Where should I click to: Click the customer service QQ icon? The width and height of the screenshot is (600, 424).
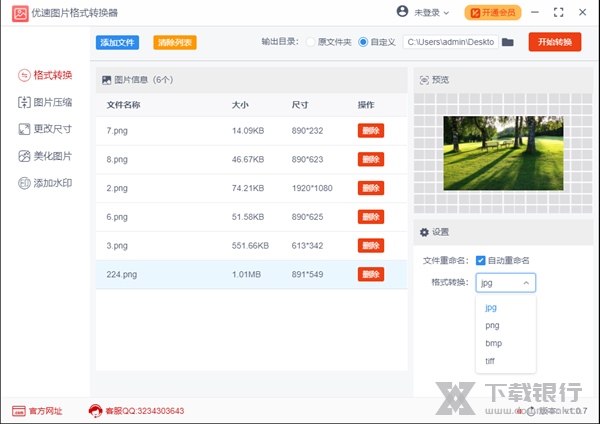click(x=96, y=410)
